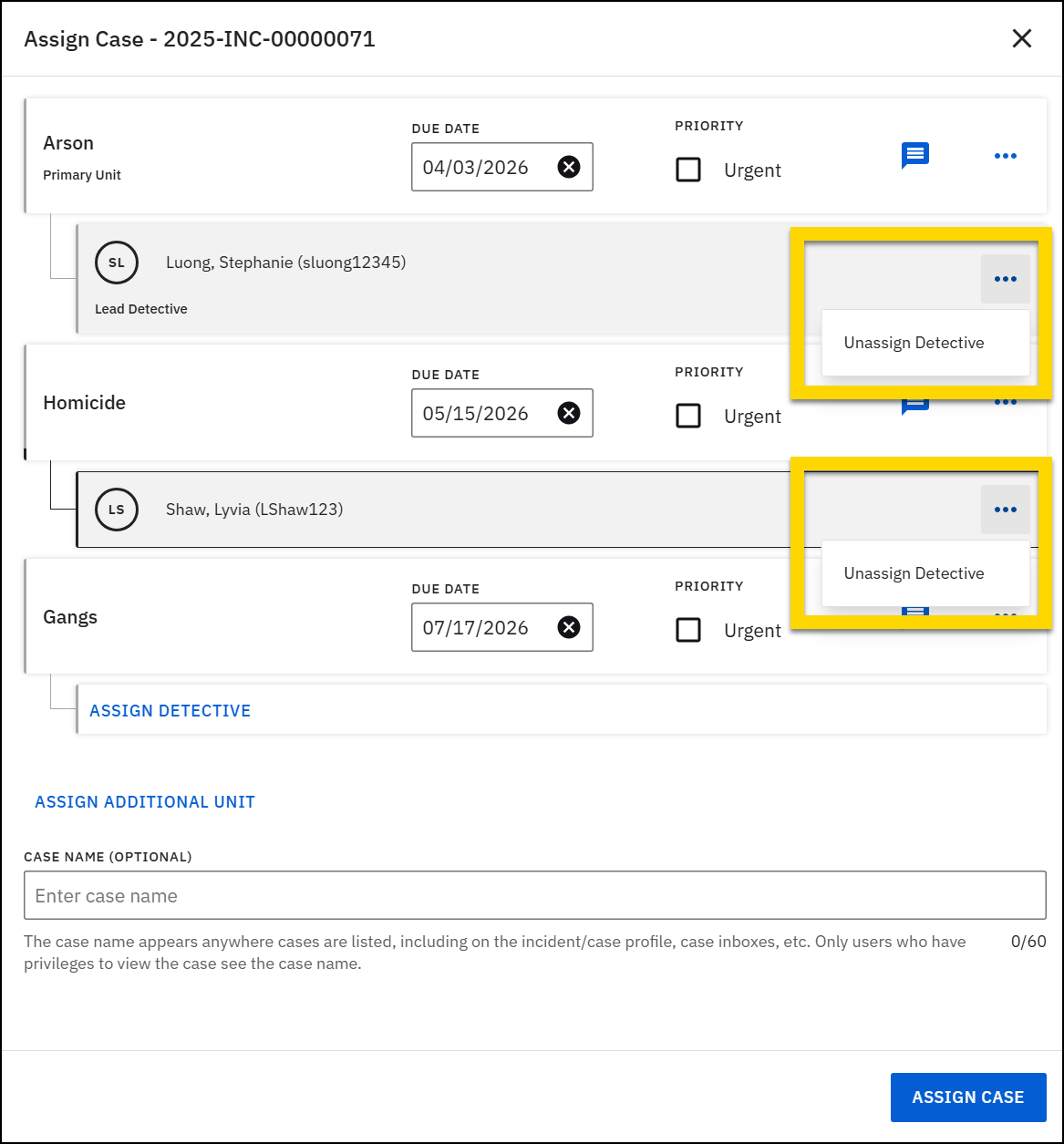
Task: Click the Assign Detective link under Gangs
Action: tap(170, 711)
